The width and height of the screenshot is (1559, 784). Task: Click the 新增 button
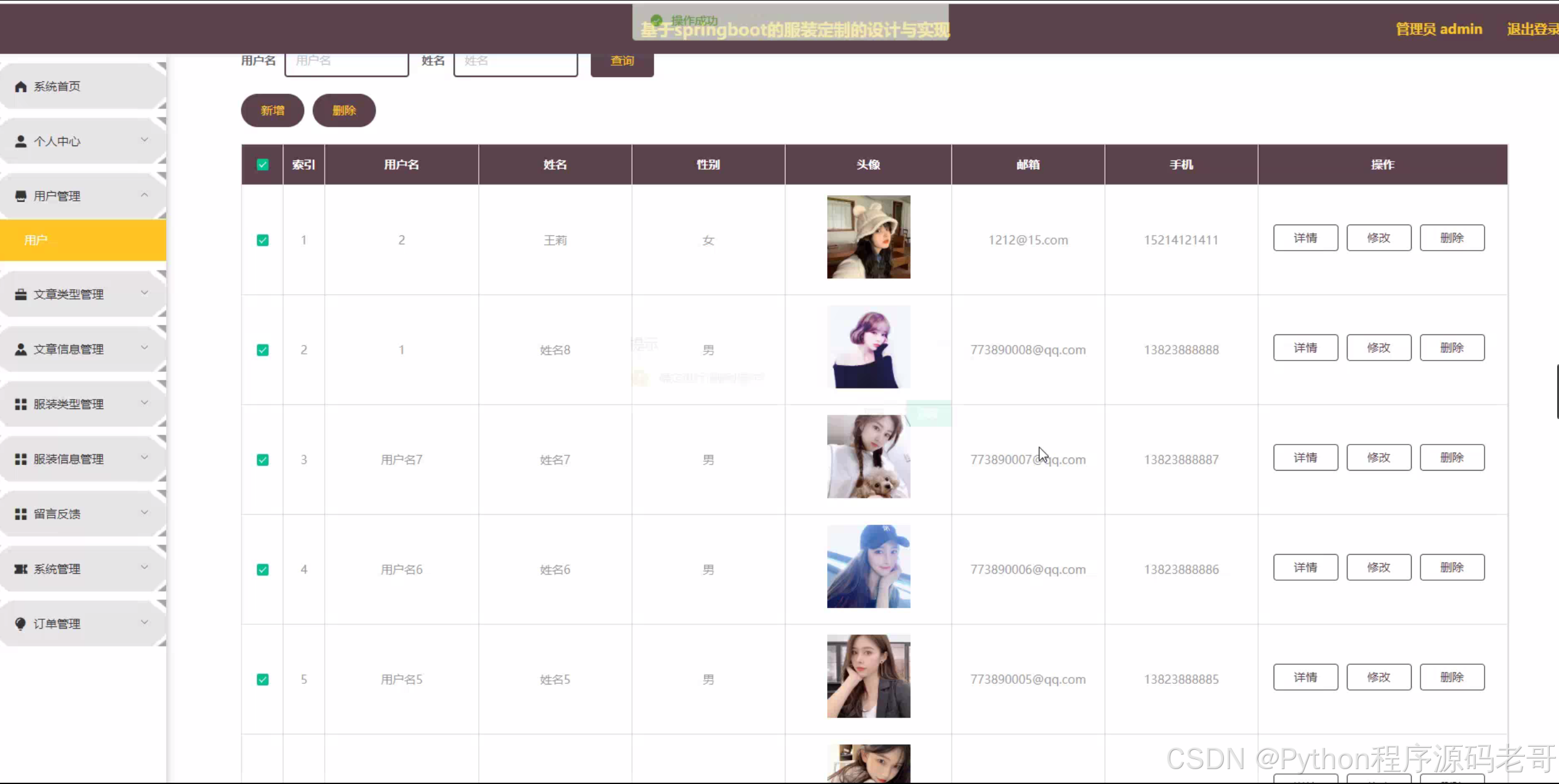coord(272,110)
